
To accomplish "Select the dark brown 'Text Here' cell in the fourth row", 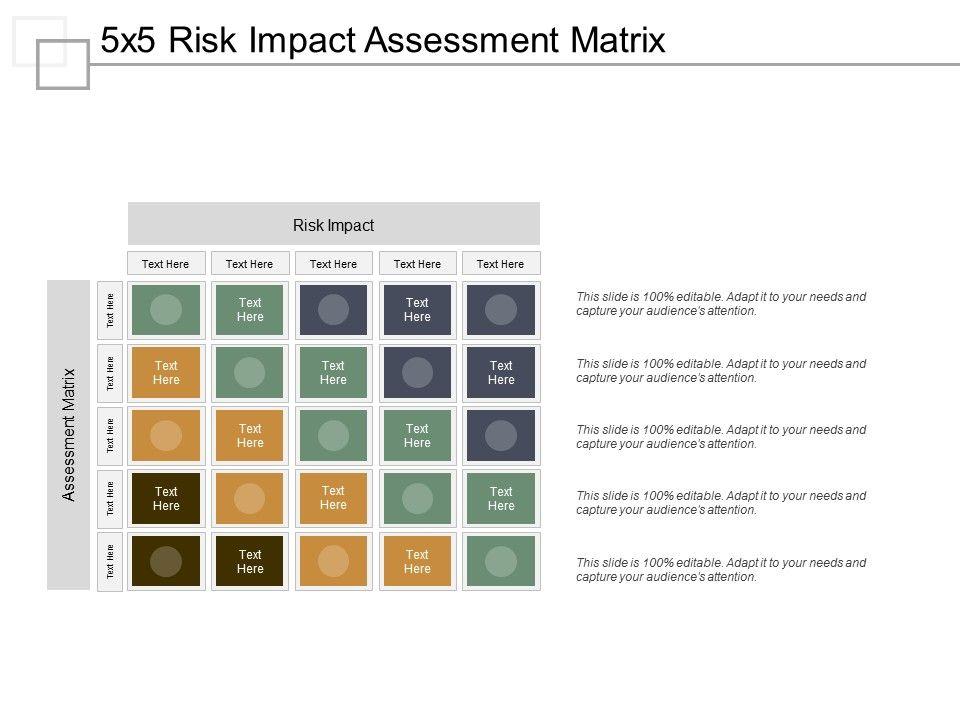I will point(166,499).
